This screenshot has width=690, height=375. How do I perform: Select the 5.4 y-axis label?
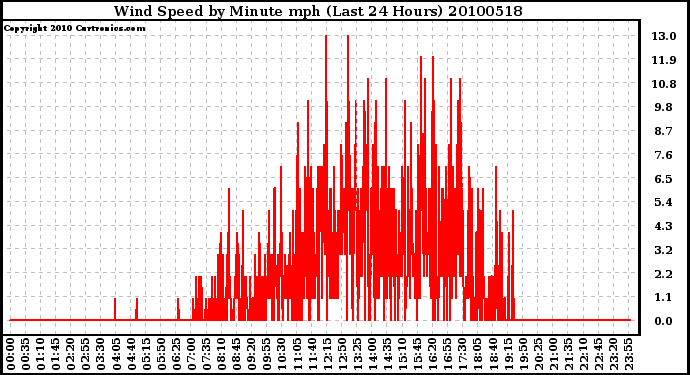664,202
